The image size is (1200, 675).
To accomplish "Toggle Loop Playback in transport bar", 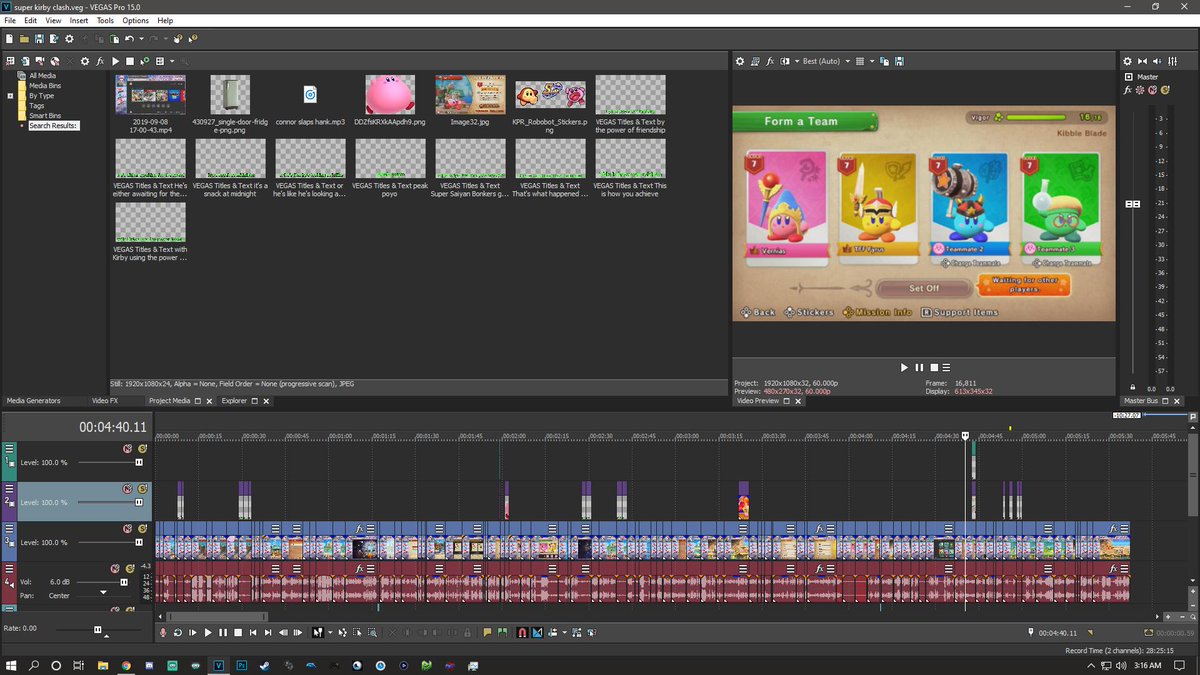I will tap(178, 633).
